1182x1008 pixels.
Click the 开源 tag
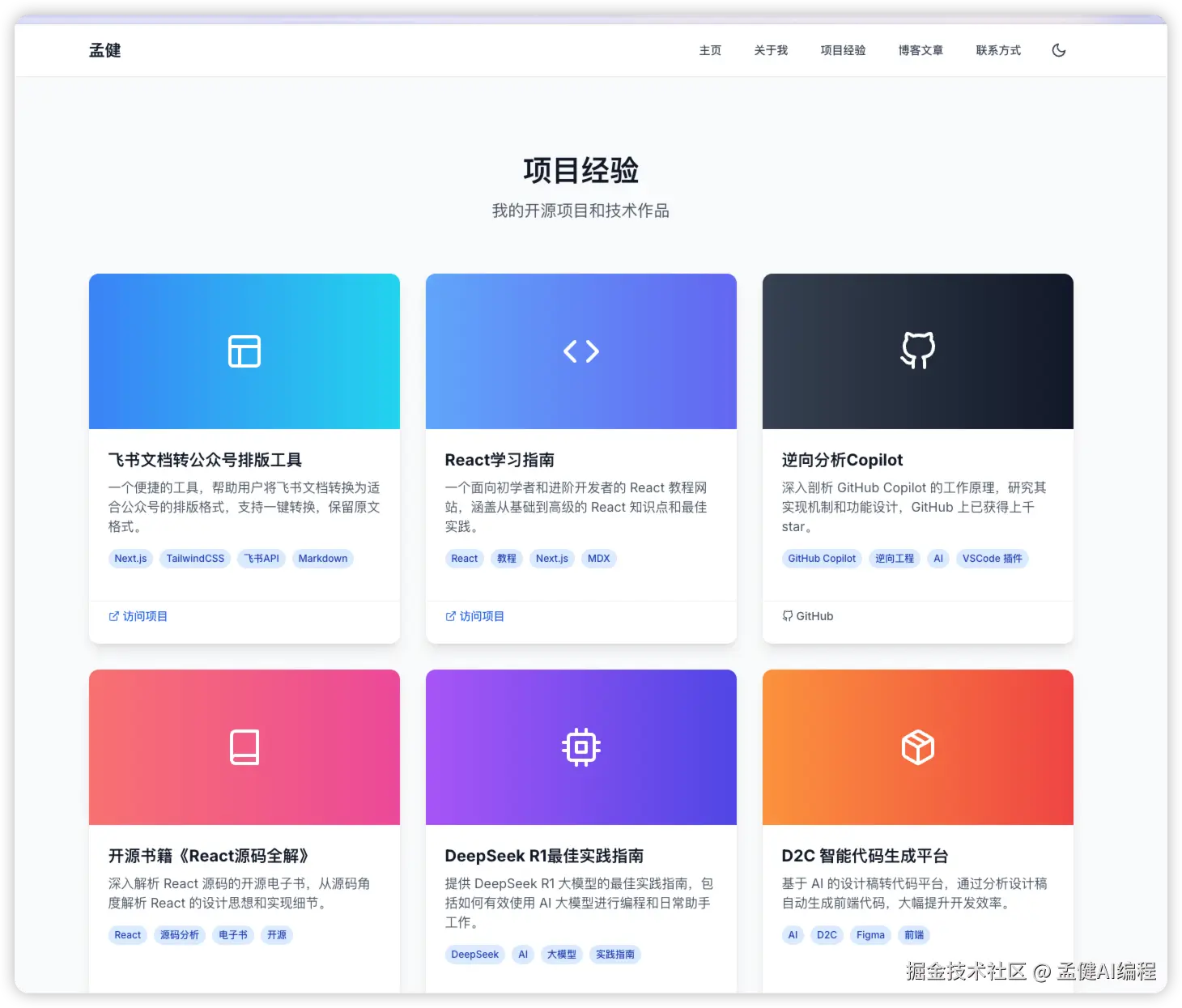[x=277, y=935]
